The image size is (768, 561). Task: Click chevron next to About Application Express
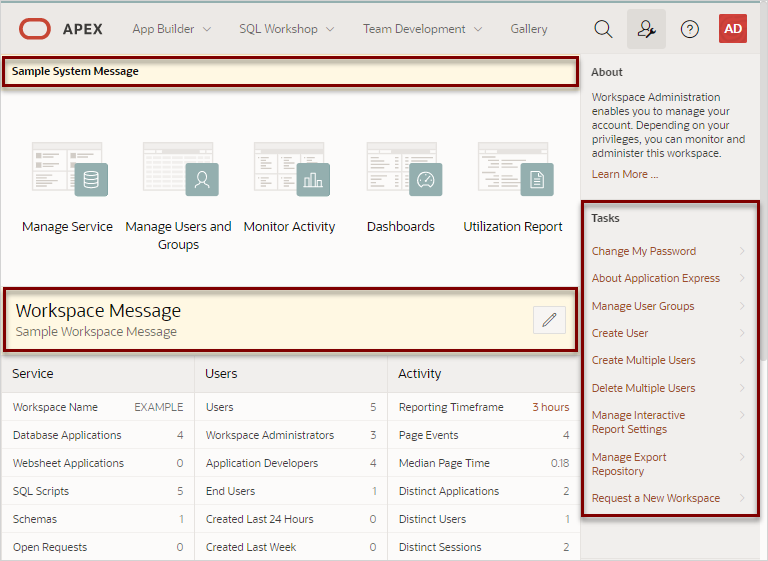[x=742, y=278]
